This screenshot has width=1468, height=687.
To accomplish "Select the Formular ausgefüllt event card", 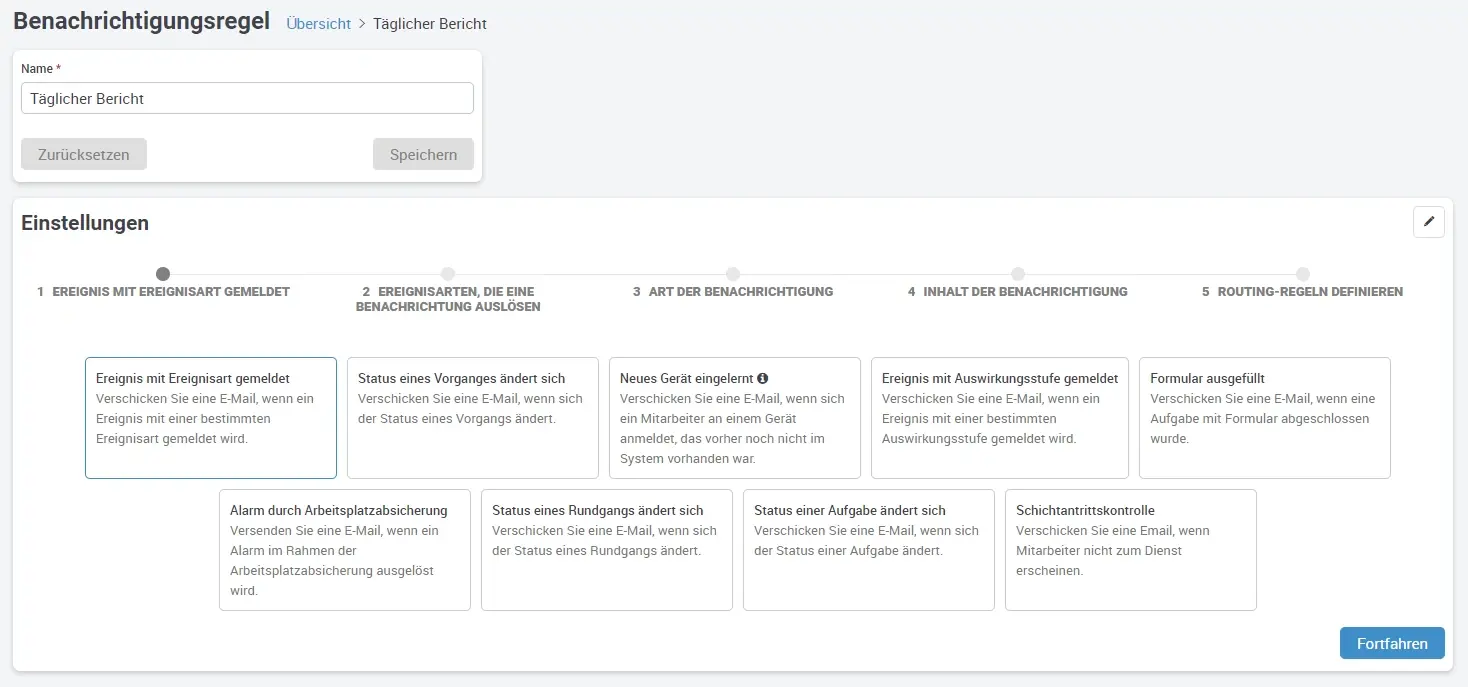I will 1264,417.
